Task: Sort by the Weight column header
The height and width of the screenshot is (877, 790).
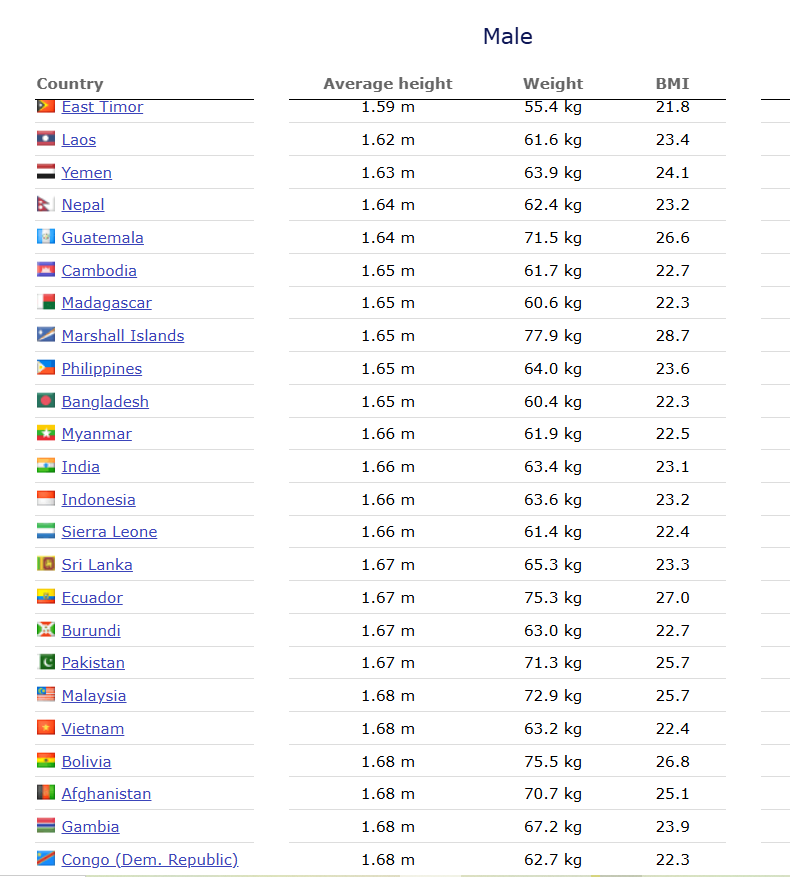Action: pos(553,84)
